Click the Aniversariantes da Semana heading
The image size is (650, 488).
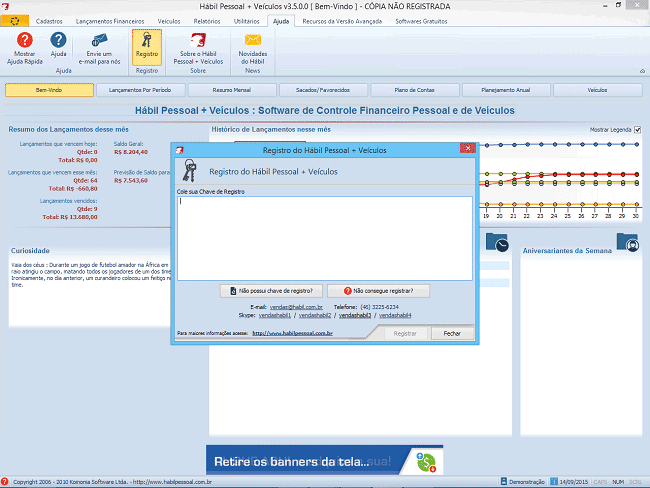(567, 251)
